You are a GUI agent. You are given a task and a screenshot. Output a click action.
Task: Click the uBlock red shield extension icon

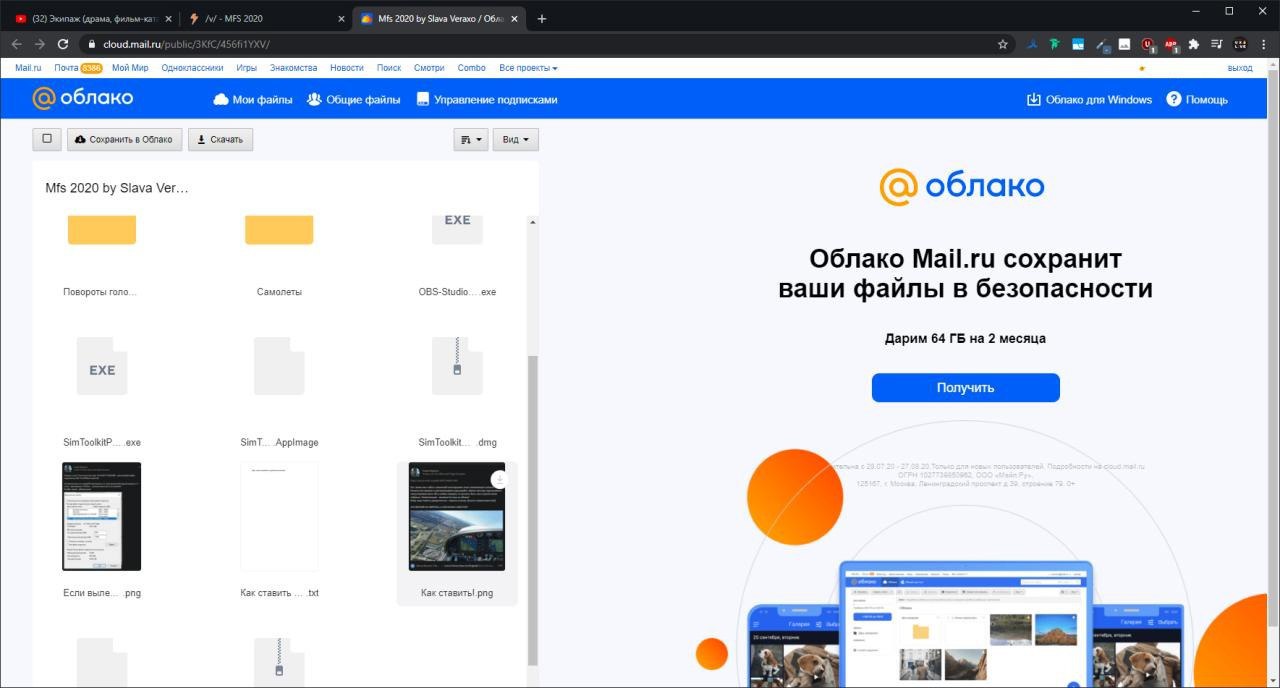(1148, 44)
